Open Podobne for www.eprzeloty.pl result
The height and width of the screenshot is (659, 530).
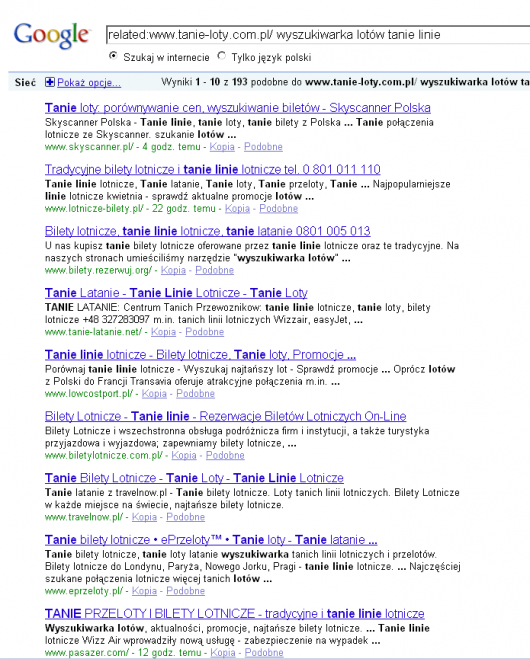click(186, 591)
